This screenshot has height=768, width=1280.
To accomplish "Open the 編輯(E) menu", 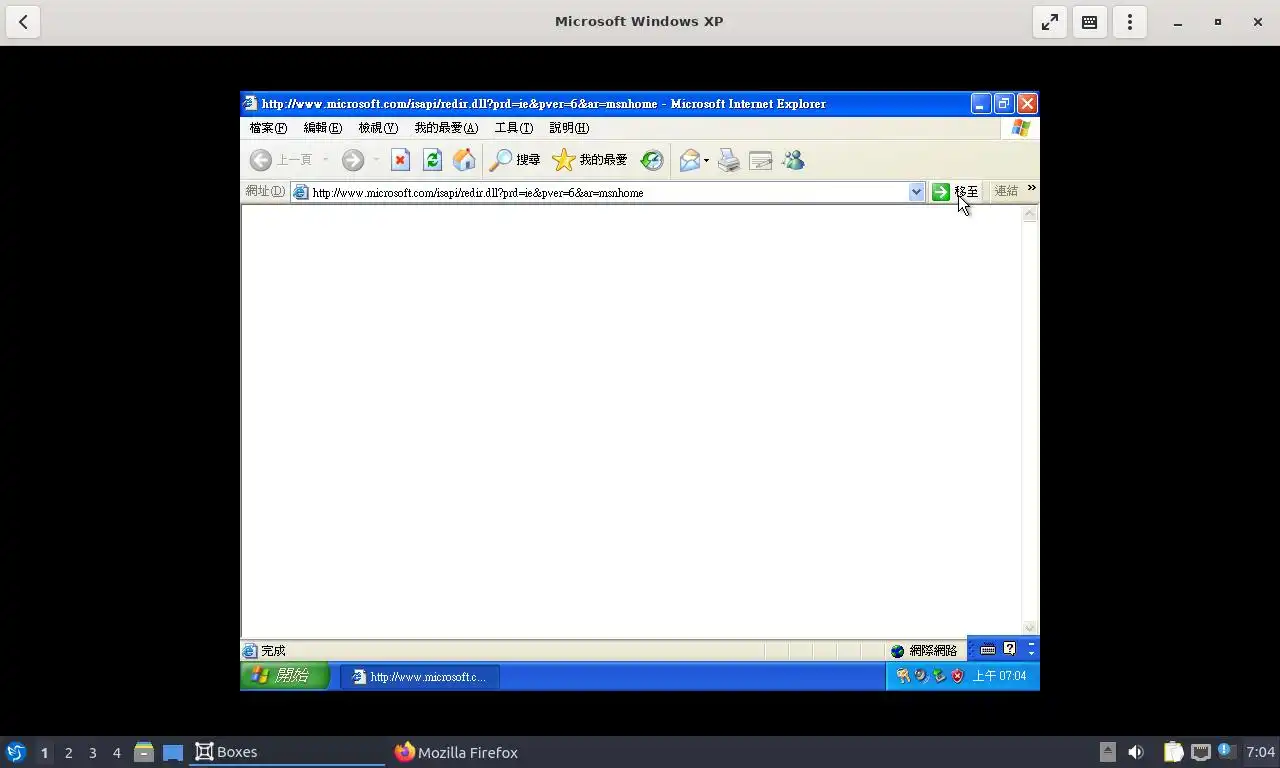I will 322,128.
